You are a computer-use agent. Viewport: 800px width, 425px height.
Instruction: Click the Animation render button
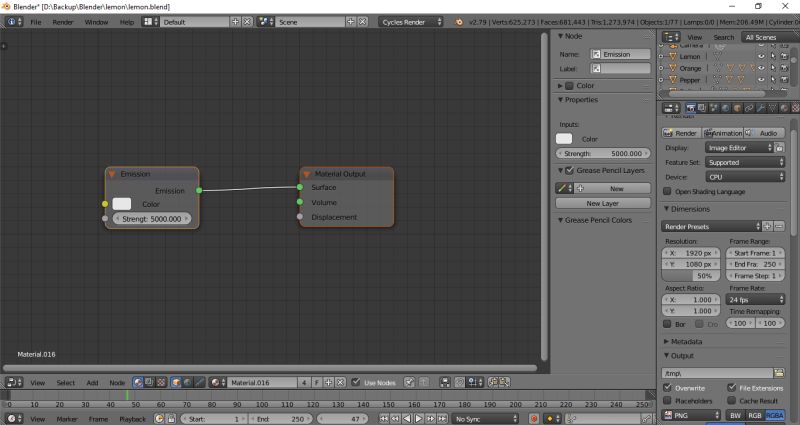coord(722,133)
